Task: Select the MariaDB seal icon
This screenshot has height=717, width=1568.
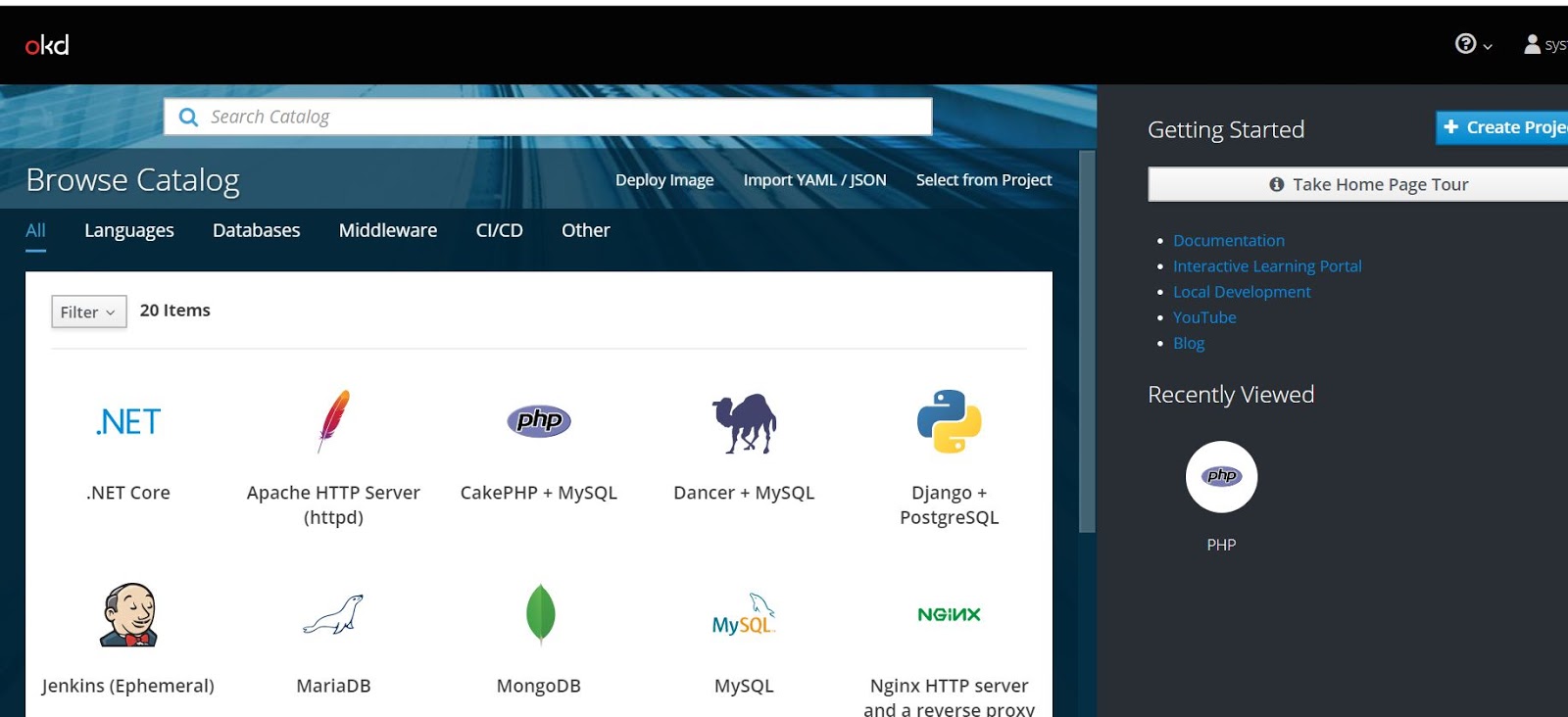Action: [x=333, y=615]
